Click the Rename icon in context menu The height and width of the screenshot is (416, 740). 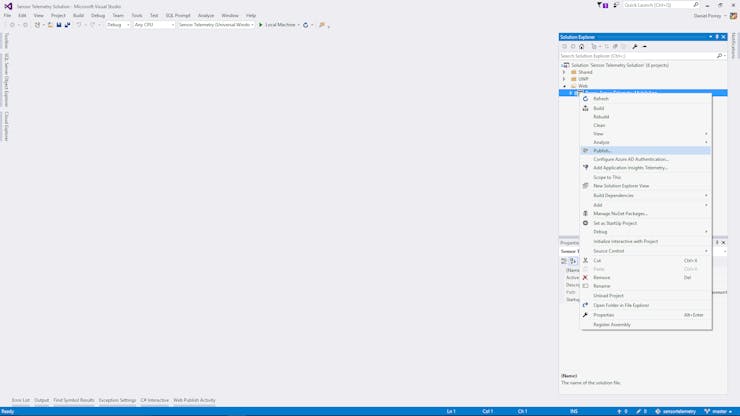click(x=585, y=286)
